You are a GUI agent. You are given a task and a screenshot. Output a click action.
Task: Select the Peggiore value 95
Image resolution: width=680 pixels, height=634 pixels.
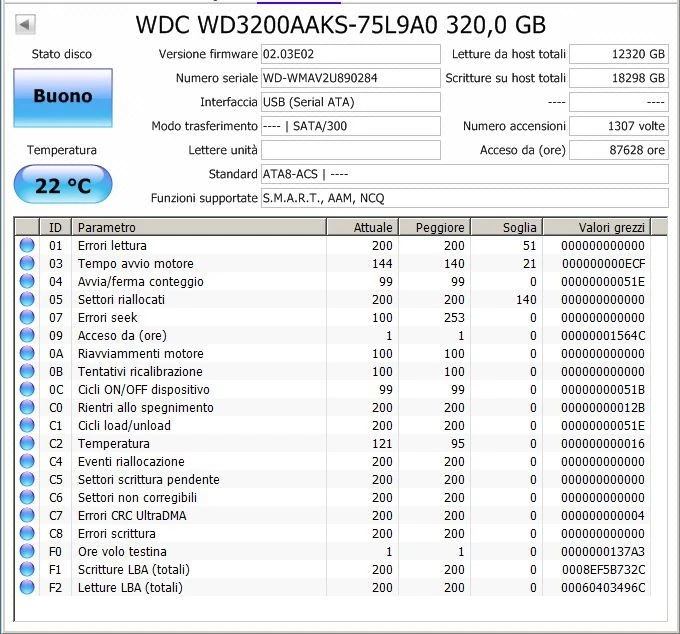458,443
